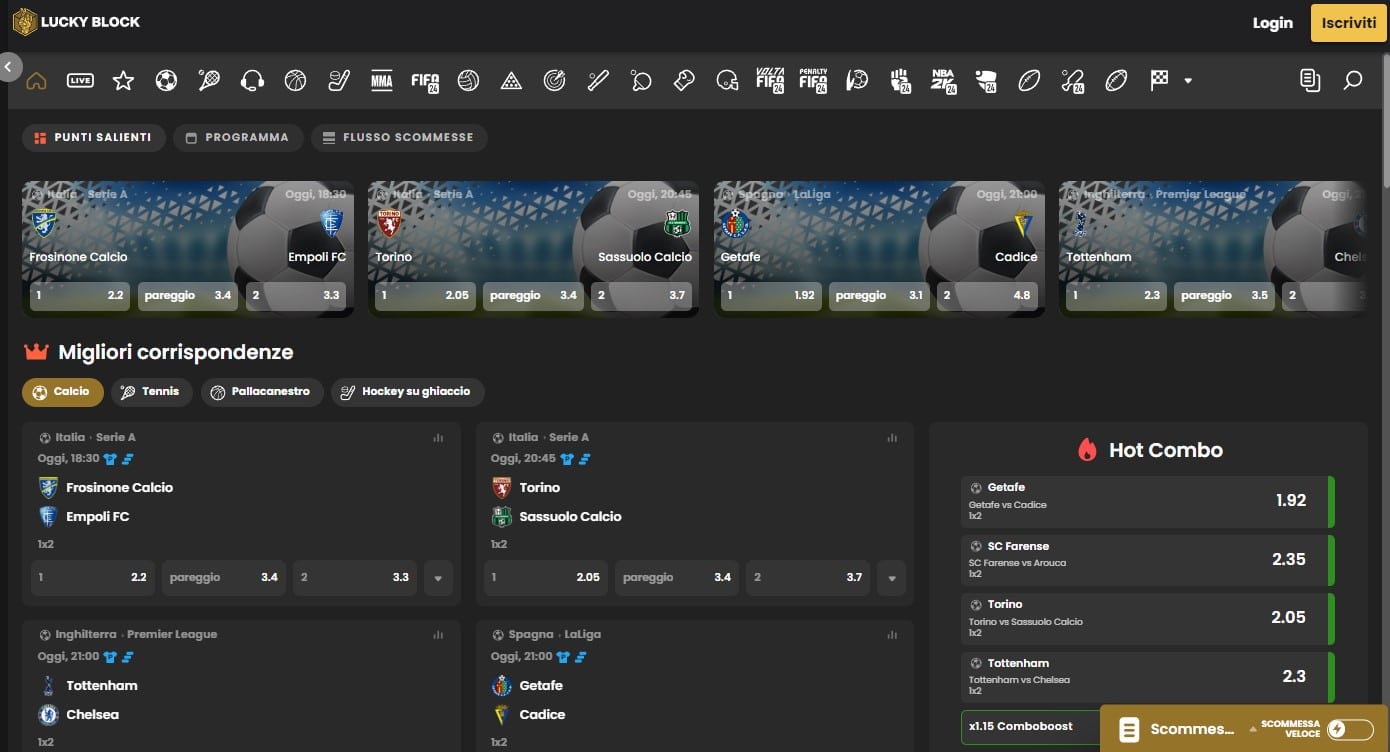This screenshot has height=752, width=1390.
Task: Select the basketball sport icon
Action: (295, 81)
